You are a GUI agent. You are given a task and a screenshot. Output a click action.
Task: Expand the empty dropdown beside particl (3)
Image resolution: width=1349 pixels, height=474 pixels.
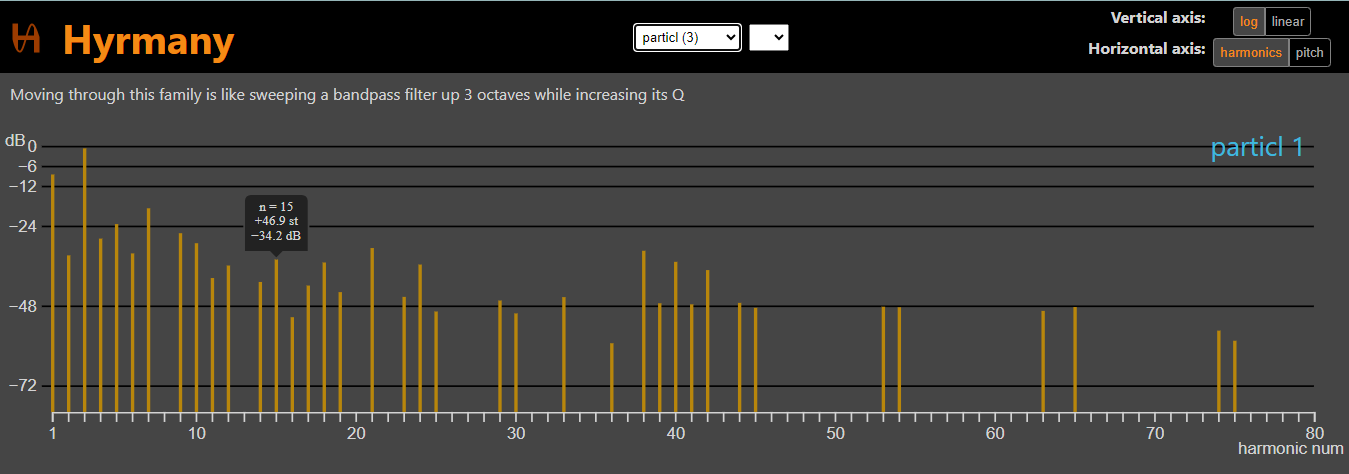click(x=768, y=38)
